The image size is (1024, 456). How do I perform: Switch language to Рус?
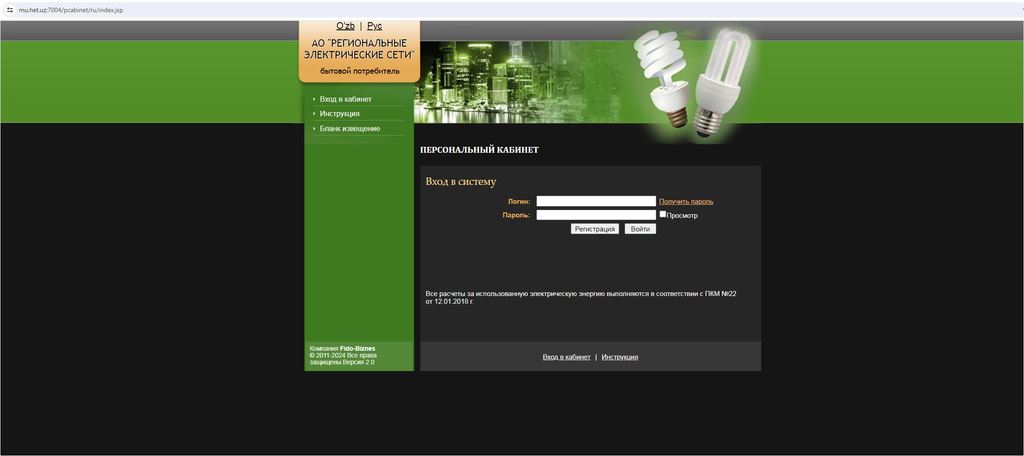point(374,26)
